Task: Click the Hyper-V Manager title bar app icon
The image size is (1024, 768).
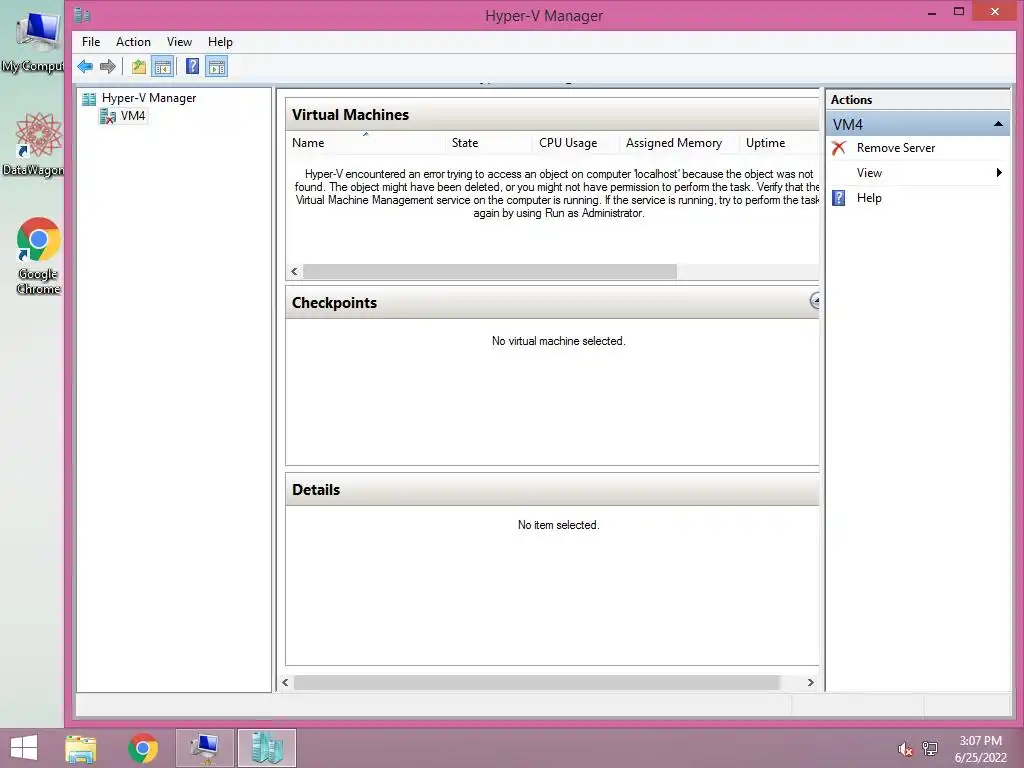Action: (x=82, y=14)
